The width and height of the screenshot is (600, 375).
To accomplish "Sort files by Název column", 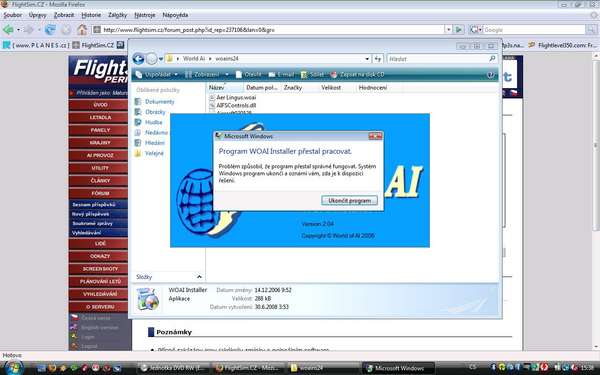I will [x=224, y=88].
